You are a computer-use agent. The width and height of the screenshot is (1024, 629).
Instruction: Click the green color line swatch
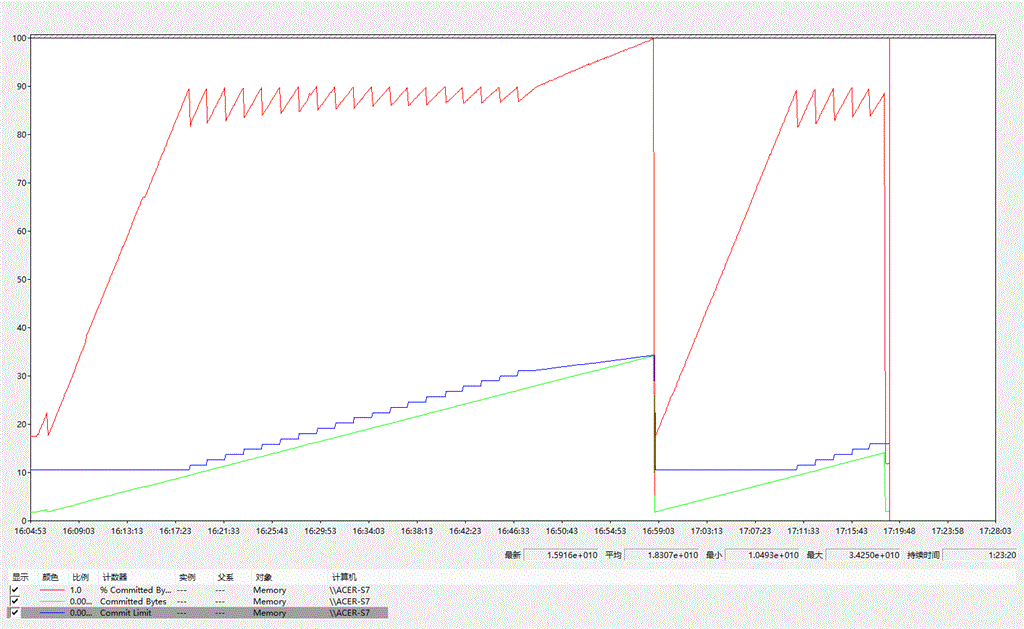(x=52, y=601)
